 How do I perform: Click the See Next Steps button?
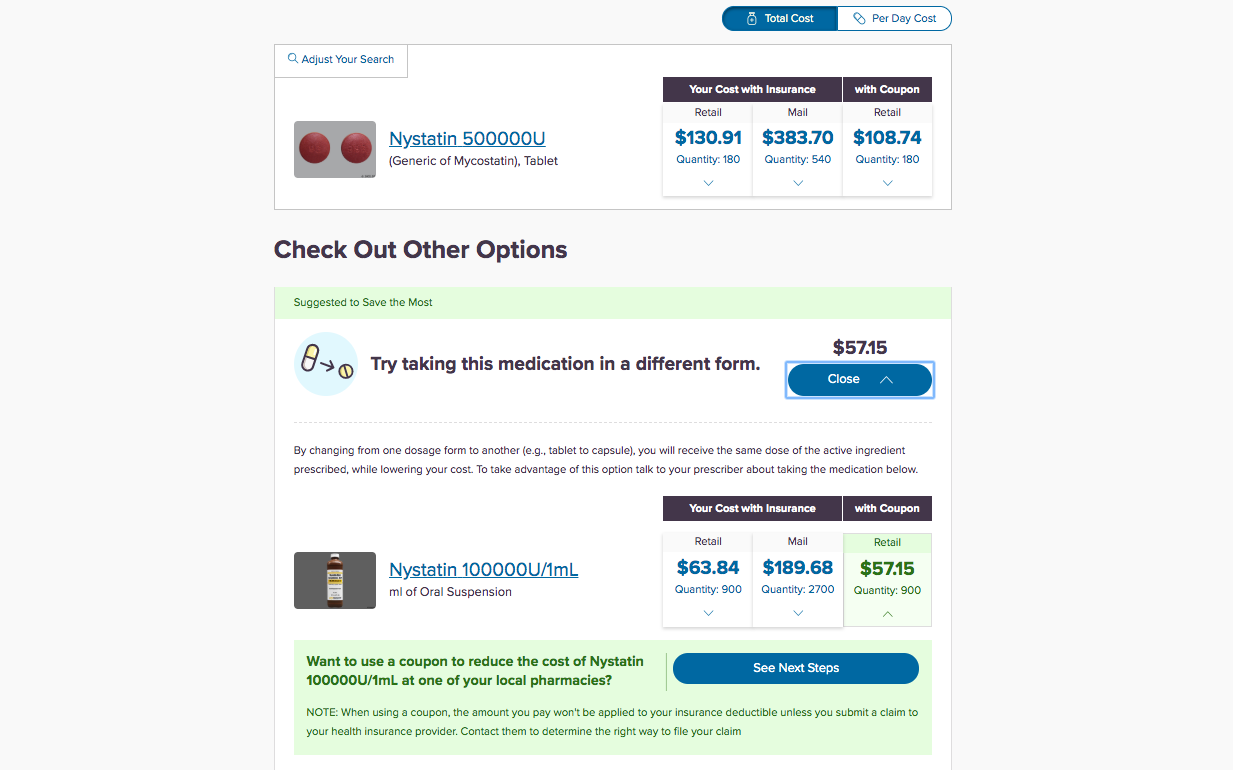click(796, 668)
